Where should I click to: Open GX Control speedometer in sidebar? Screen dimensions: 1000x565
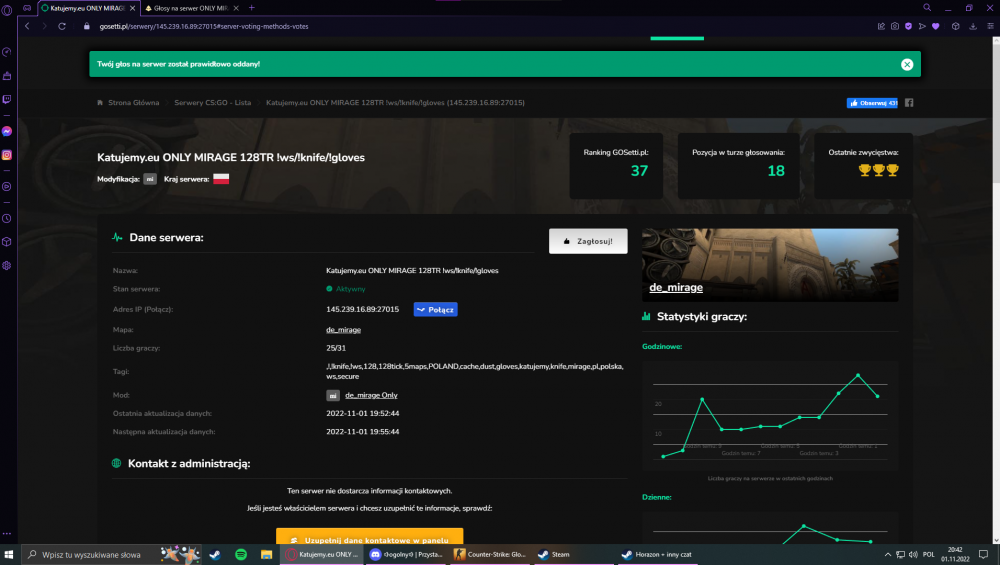[x=7, y=52]
